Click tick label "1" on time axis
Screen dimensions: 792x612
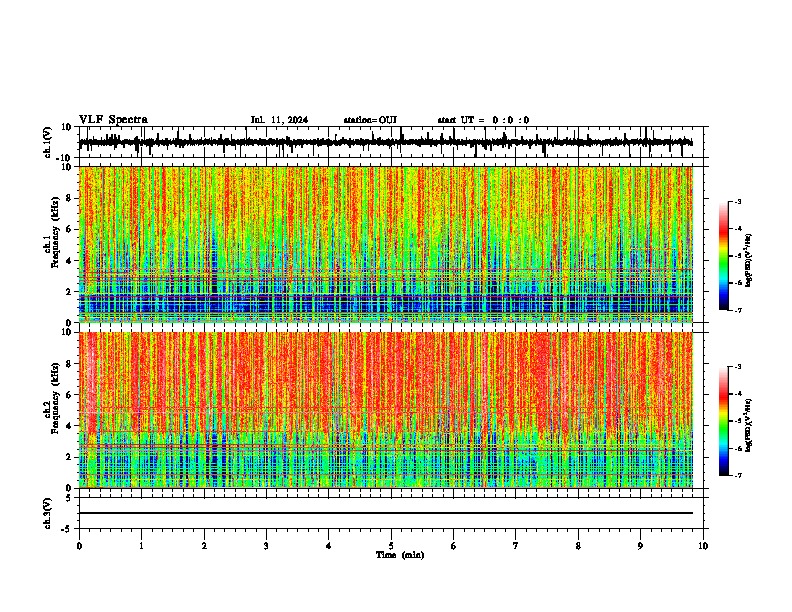[x=141, y=546]
